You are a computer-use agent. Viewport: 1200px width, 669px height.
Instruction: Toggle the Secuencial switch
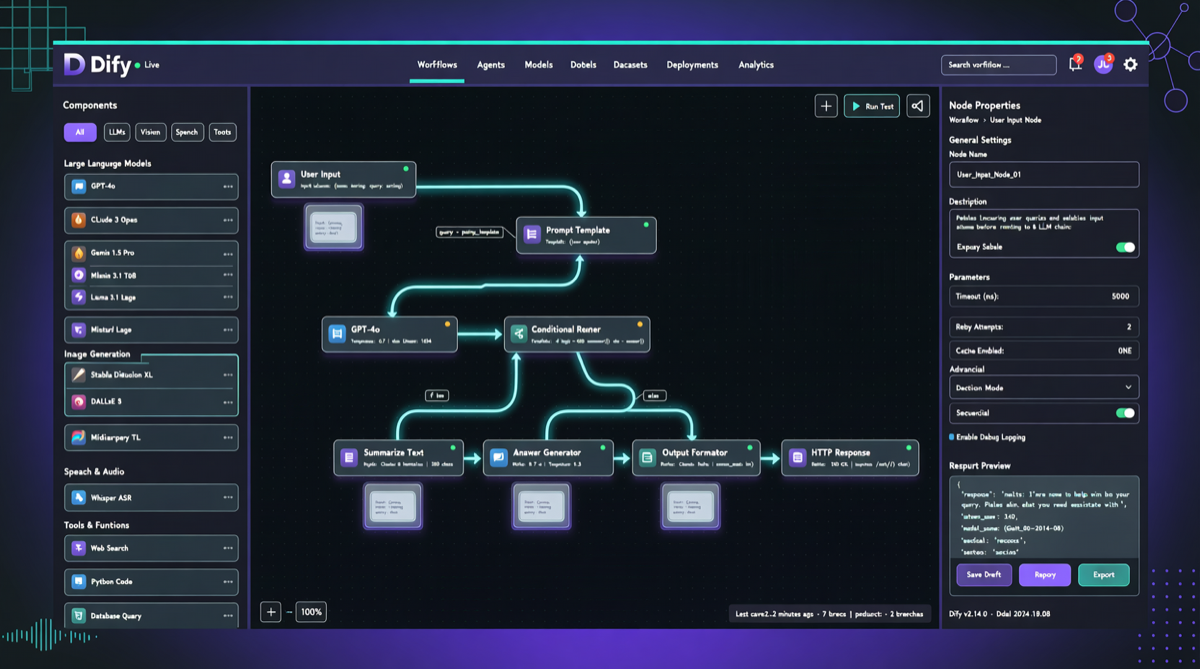1126,413
